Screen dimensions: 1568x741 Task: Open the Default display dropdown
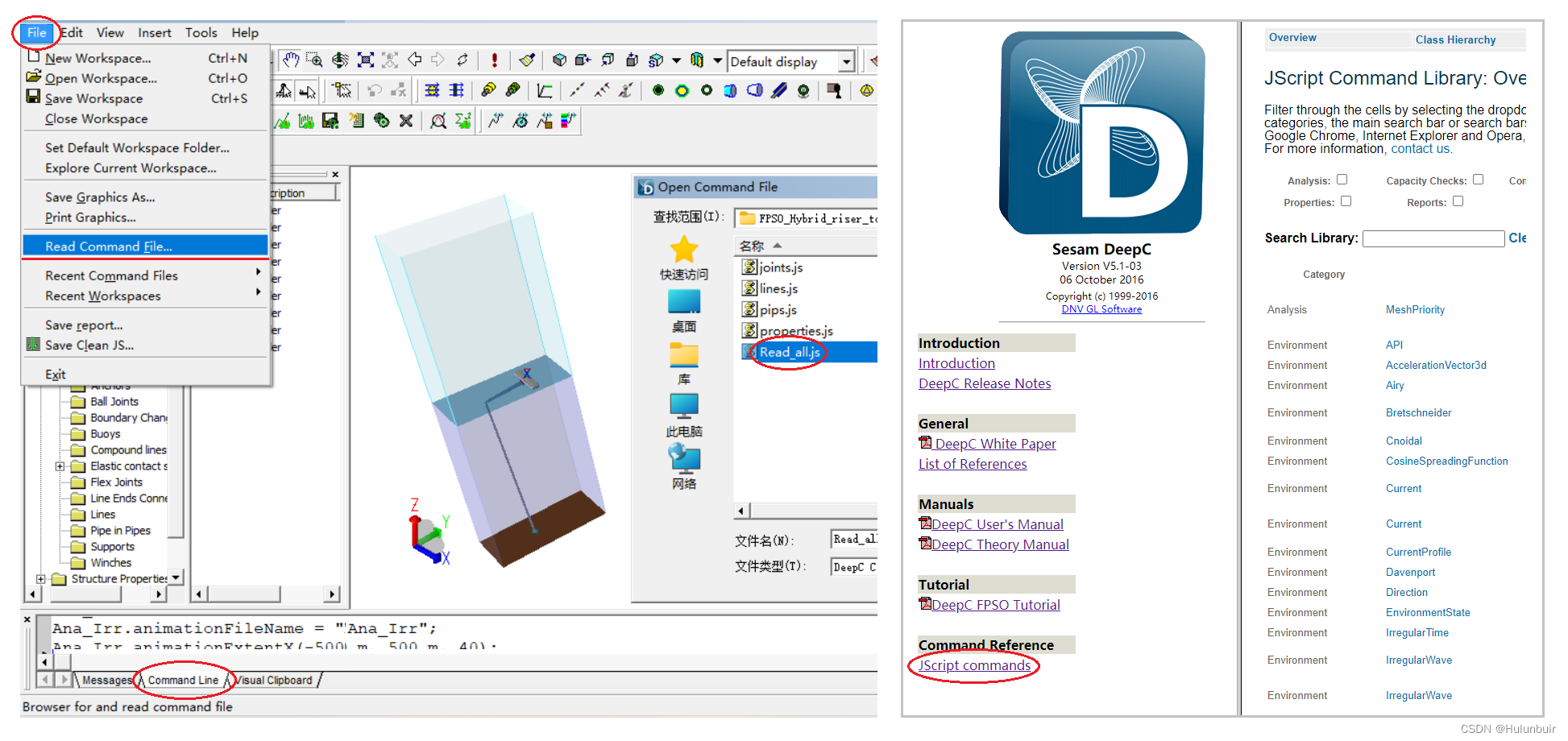pyautogui.click(x=846, y=60)
